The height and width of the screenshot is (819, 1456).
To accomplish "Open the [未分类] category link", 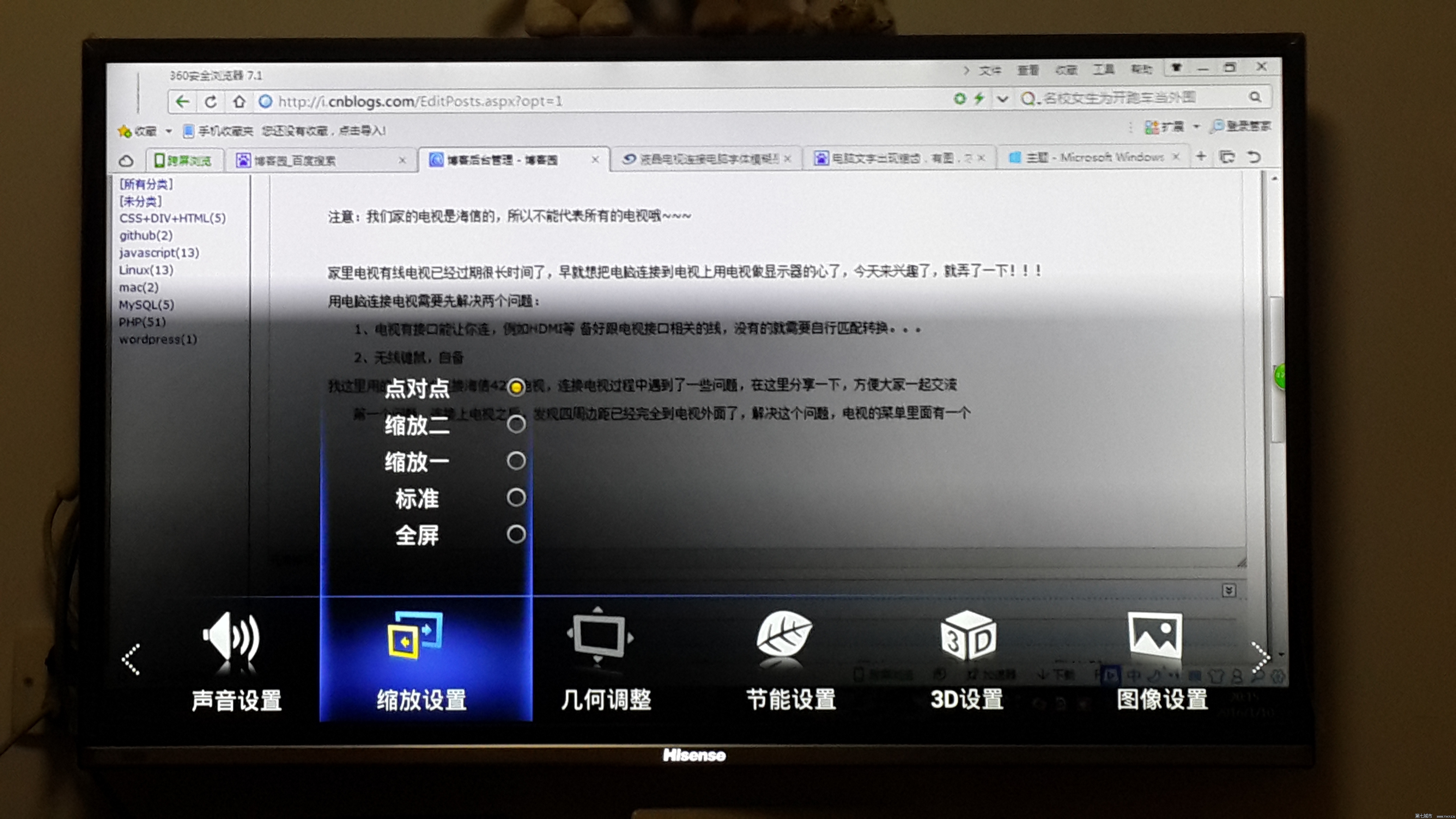I will [140, 201].
